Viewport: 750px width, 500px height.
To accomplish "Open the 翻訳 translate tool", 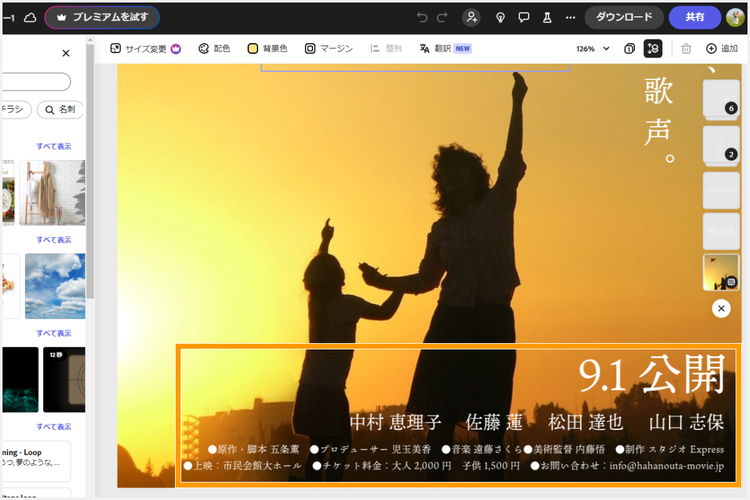I will (x=435, y=49).
